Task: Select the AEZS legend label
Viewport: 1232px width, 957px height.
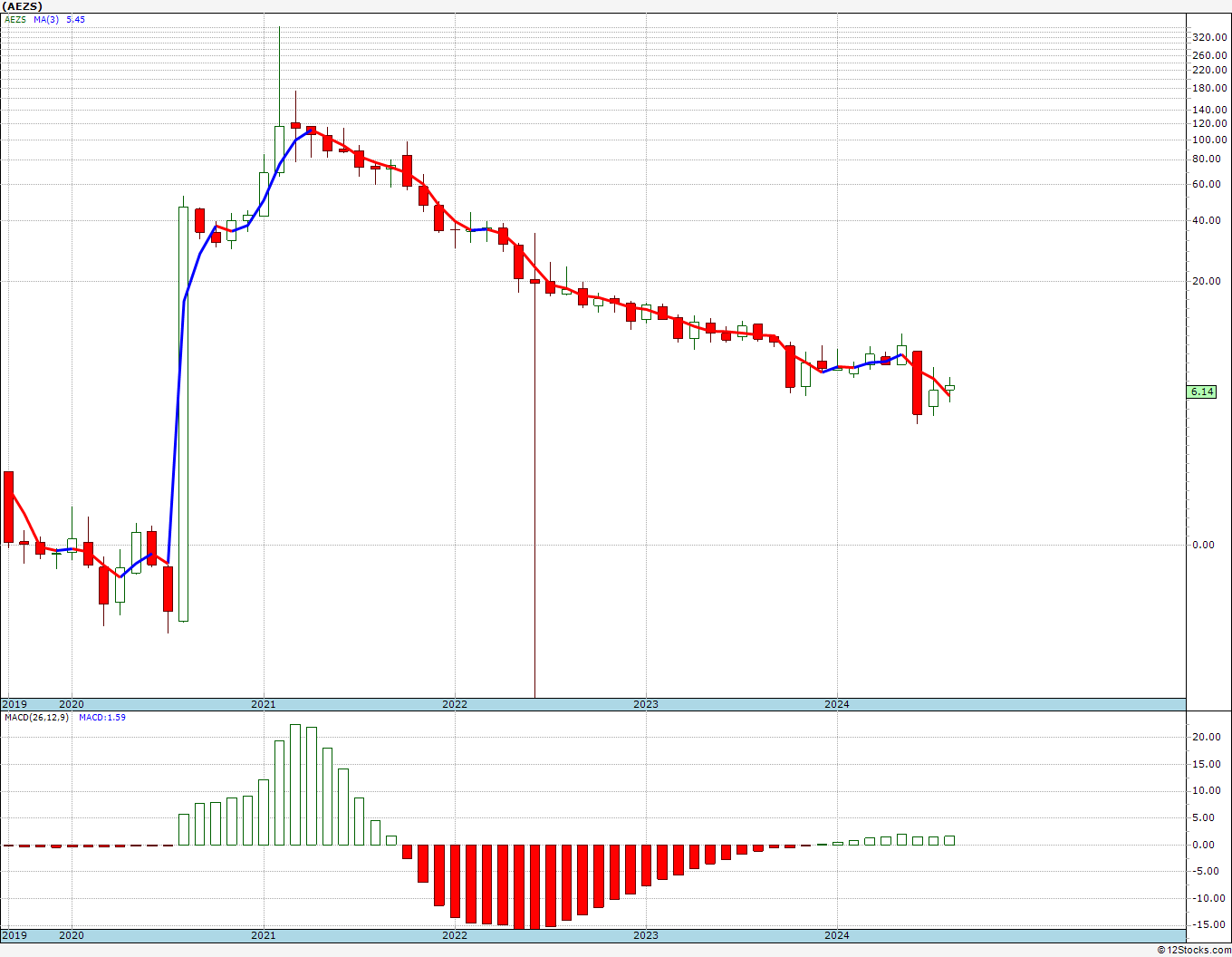Action: coord(15,19)
